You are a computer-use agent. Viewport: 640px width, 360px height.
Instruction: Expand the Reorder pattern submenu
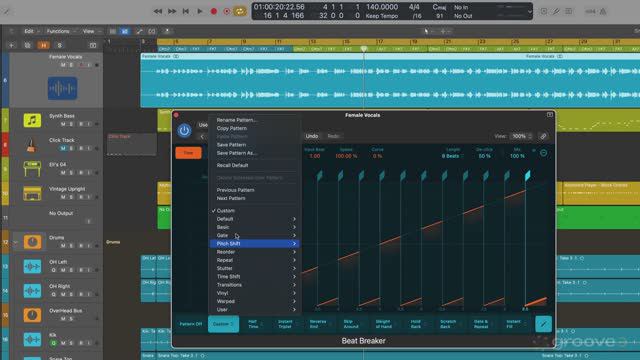click(x=255, y=252)
